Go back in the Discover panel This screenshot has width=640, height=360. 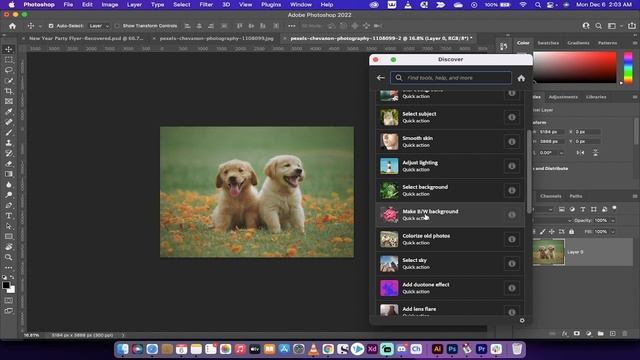point(380,78)
